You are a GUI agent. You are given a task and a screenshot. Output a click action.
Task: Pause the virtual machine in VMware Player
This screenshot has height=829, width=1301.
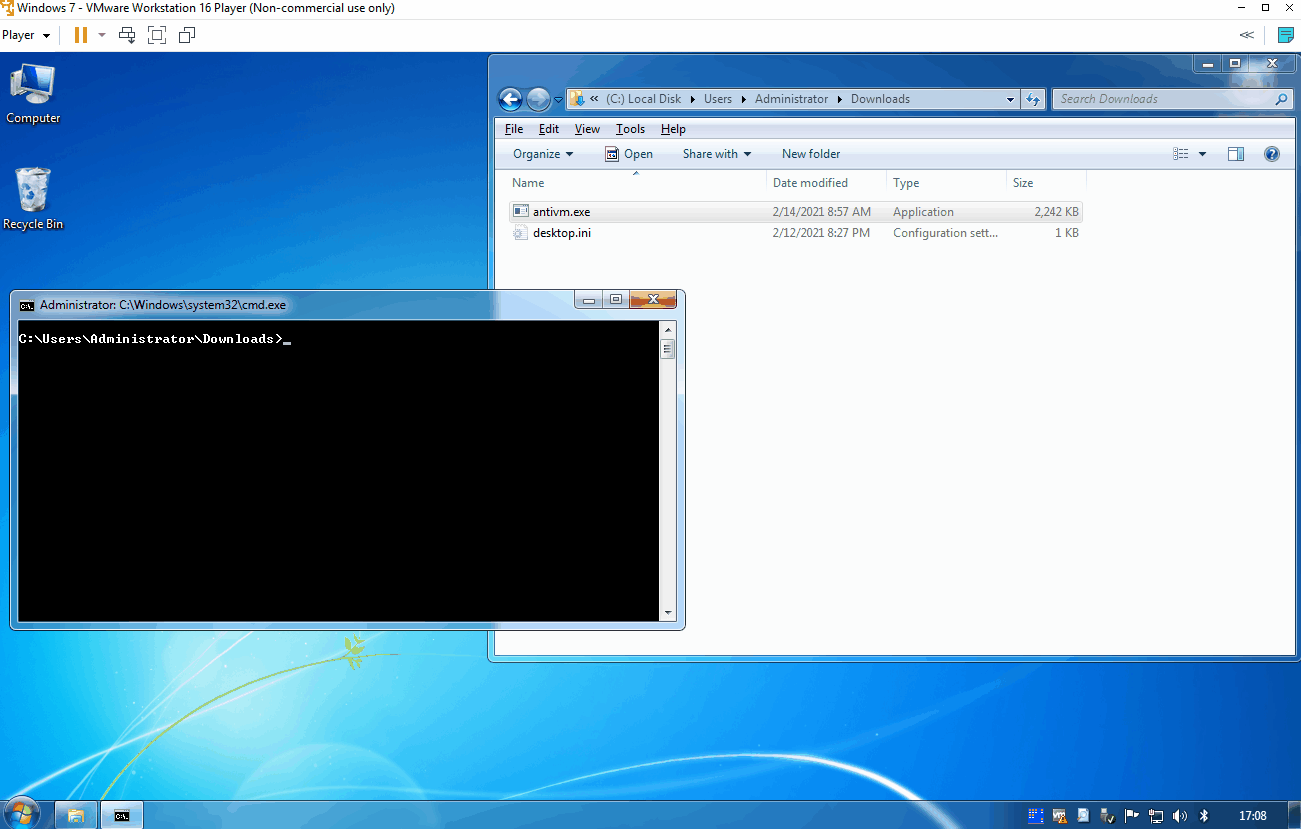(x=80, y=35)
